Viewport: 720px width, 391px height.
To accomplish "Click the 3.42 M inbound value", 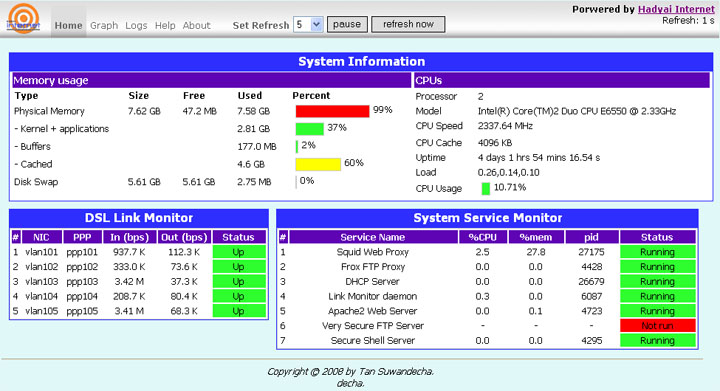I will (129, 281).
